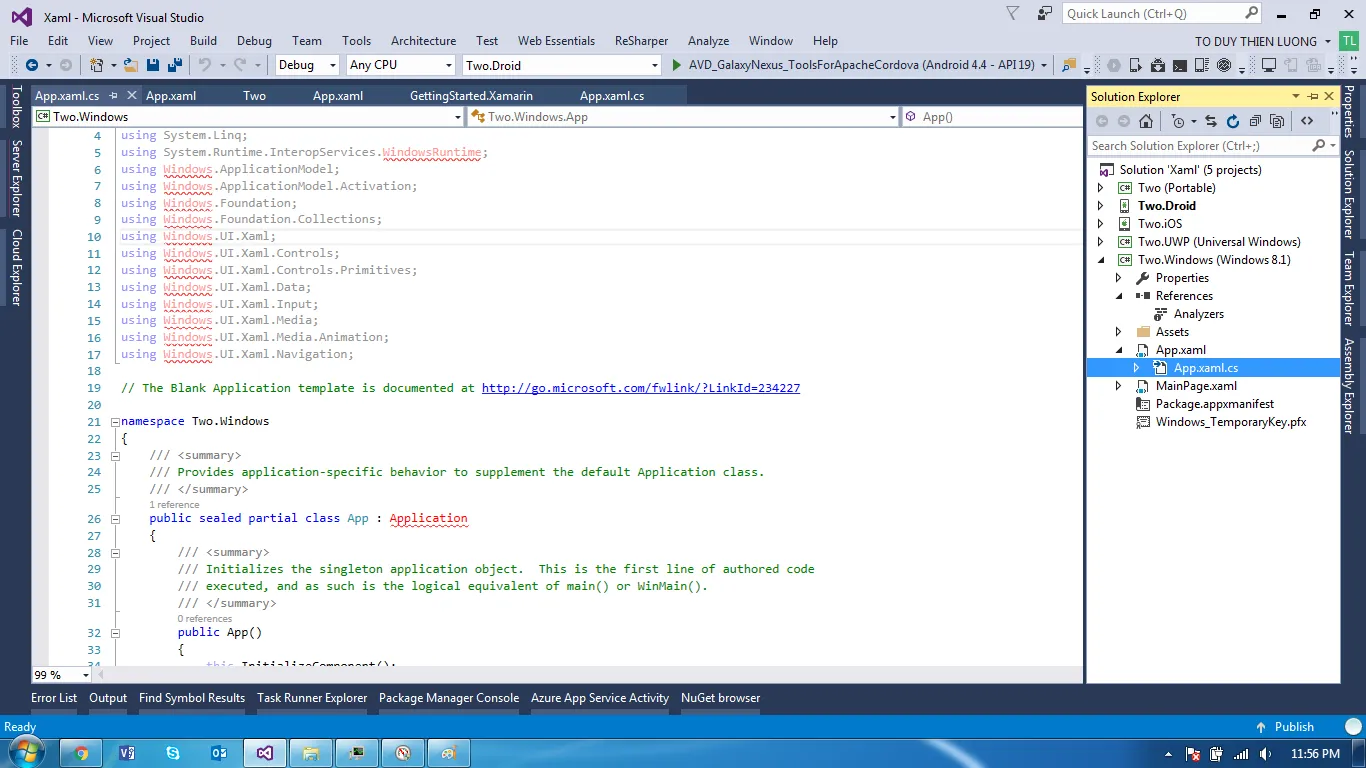Switch to the Two document tab
Screen dimensions: 1366x768
click(255, 96)
